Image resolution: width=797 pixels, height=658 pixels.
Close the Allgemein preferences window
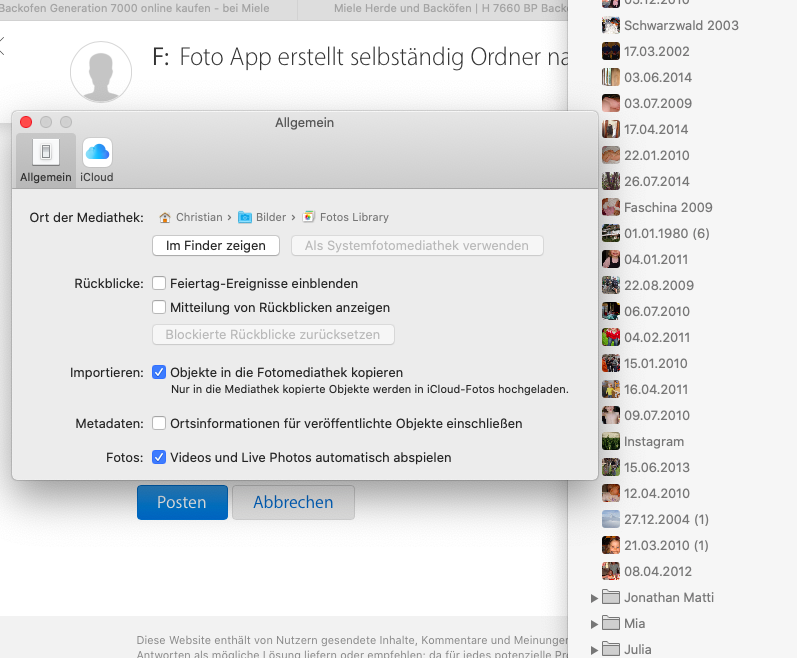point(26,122)
